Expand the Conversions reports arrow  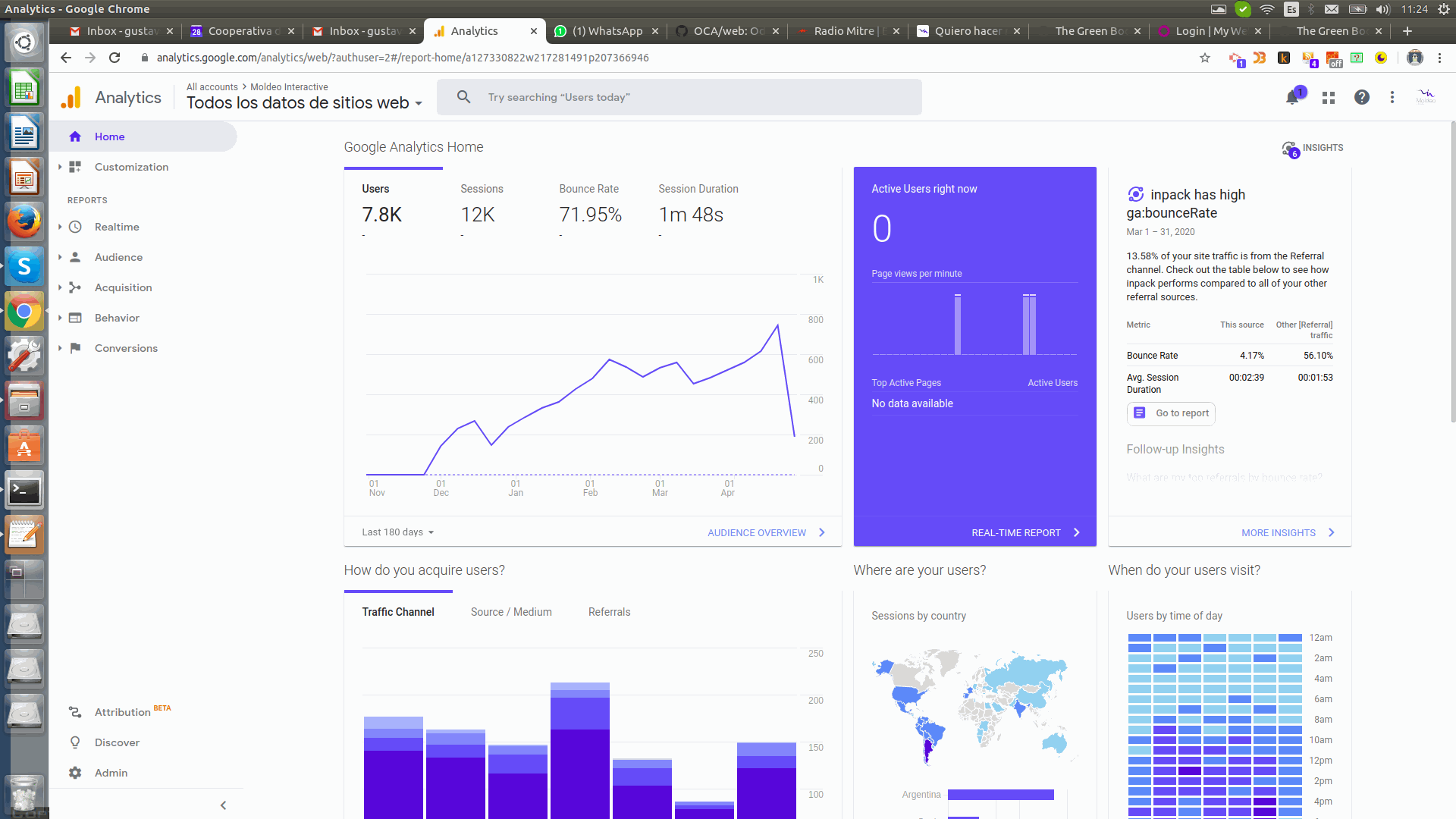[x=60, y=348]
